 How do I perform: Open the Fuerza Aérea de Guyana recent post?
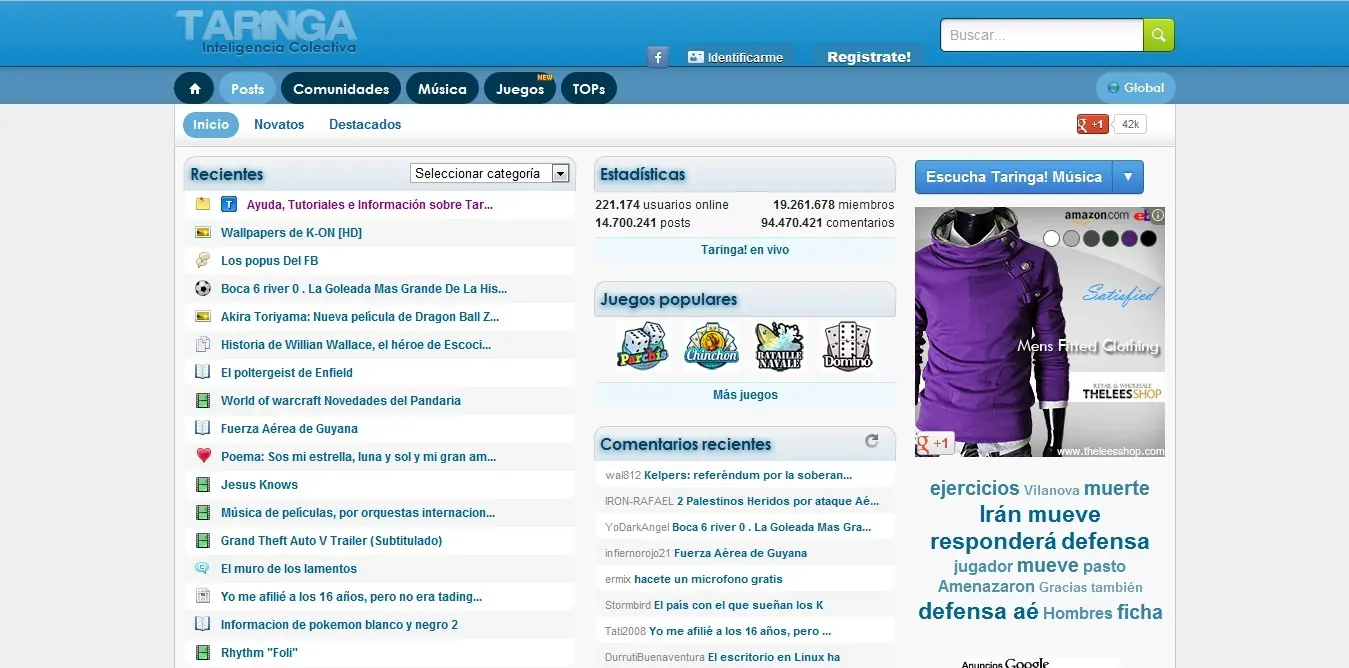pos(289,428)
